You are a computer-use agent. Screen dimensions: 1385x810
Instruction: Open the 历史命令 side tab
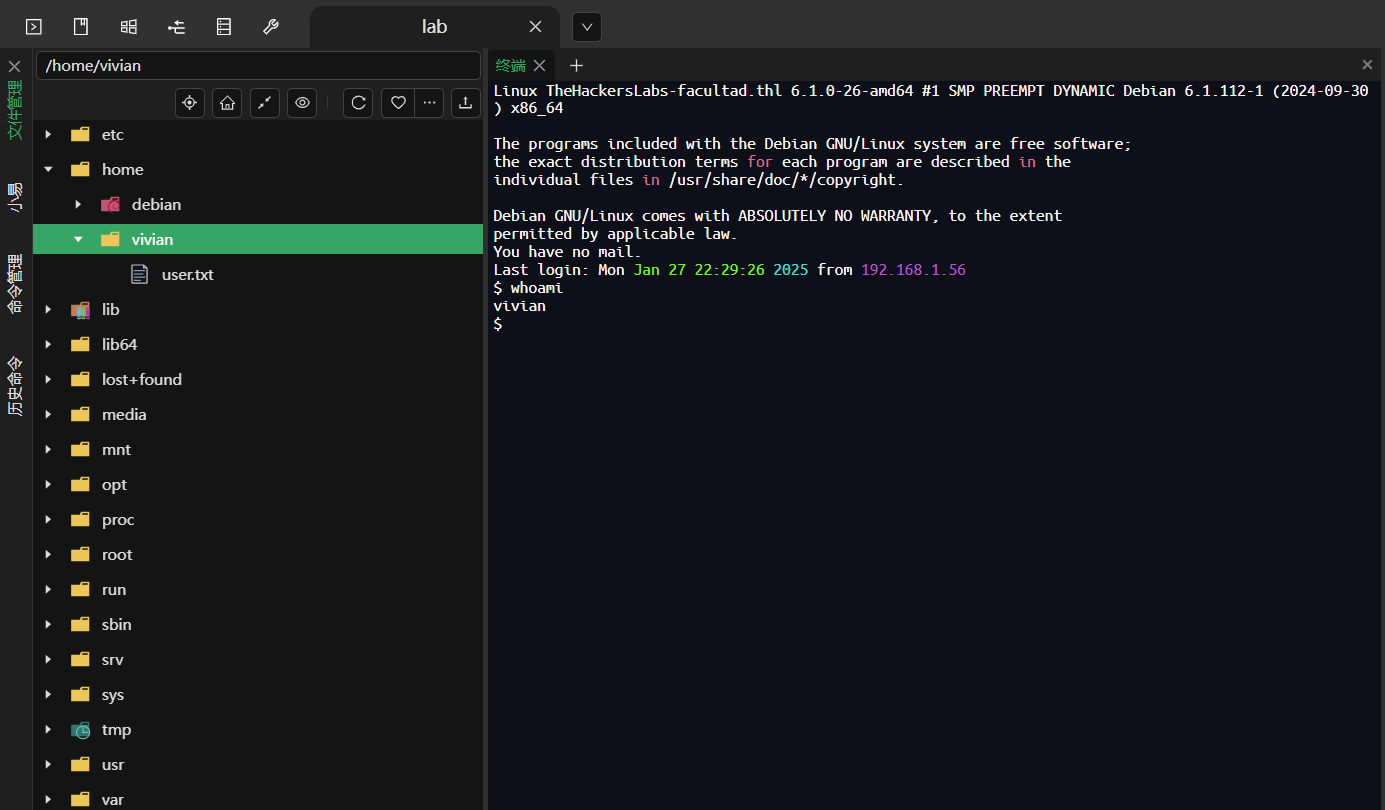[15, 387]
